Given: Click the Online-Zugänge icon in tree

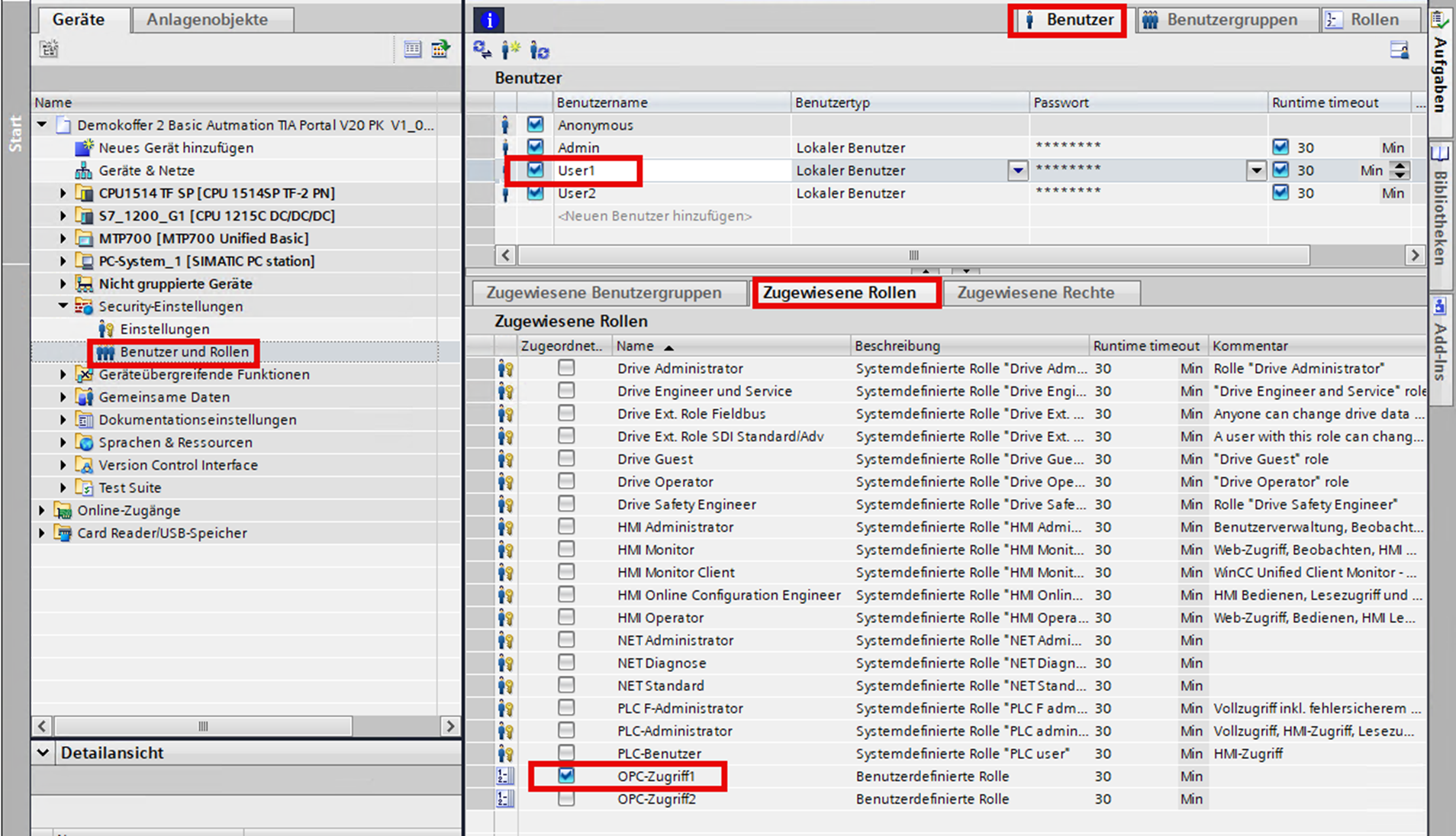Looking at the screenshot, I should pos(63,510).
